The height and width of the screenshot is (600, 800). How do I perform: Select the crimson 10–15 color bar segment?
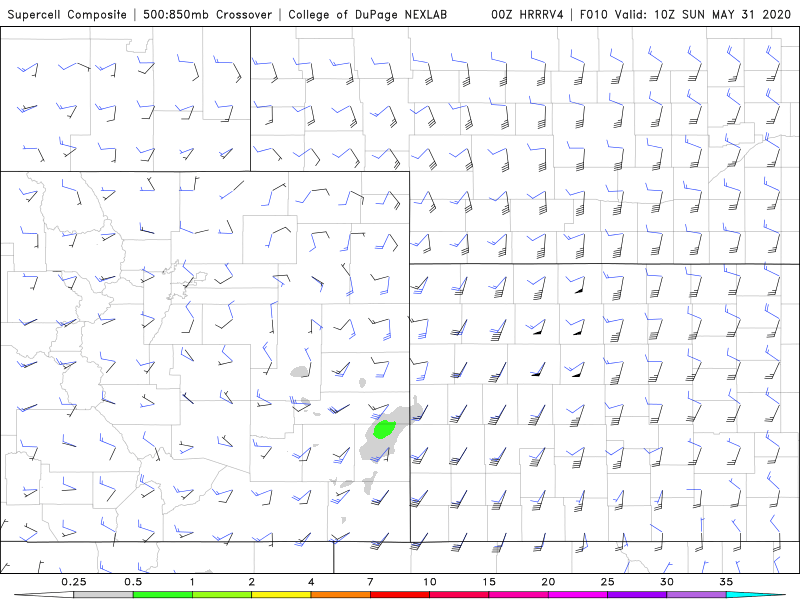coord(459,595)
